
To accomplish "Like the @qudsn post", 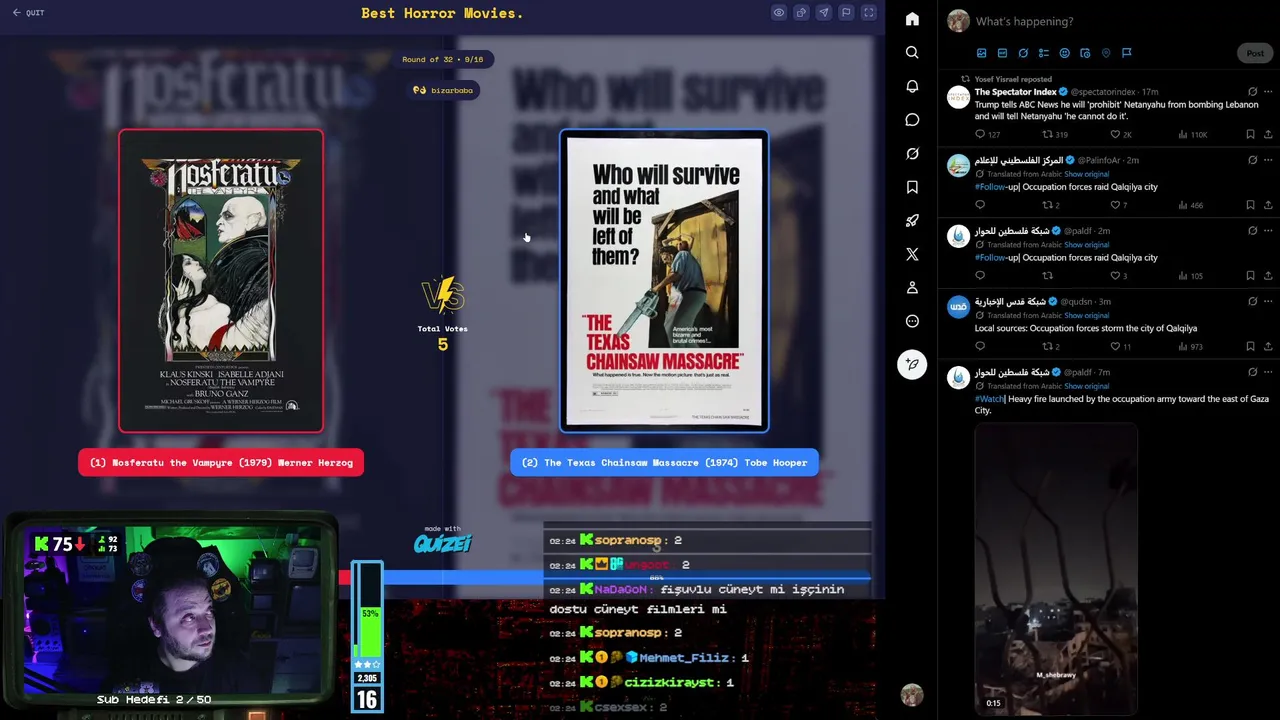I will 1116,346.
